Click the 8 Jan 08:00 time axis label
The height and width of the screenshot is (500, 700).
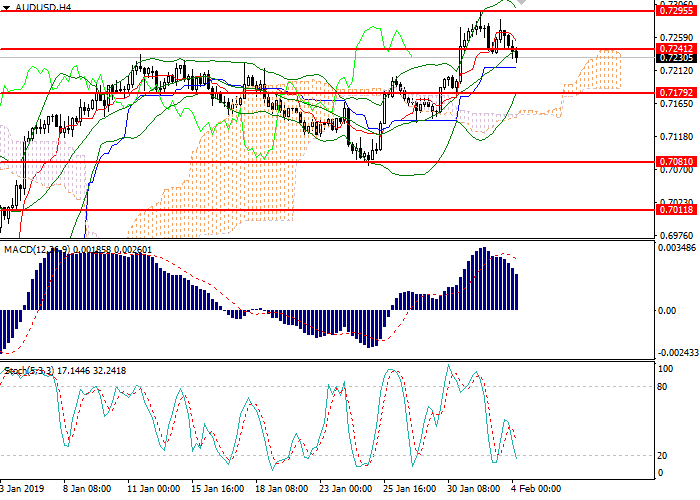tap(85, 491)
